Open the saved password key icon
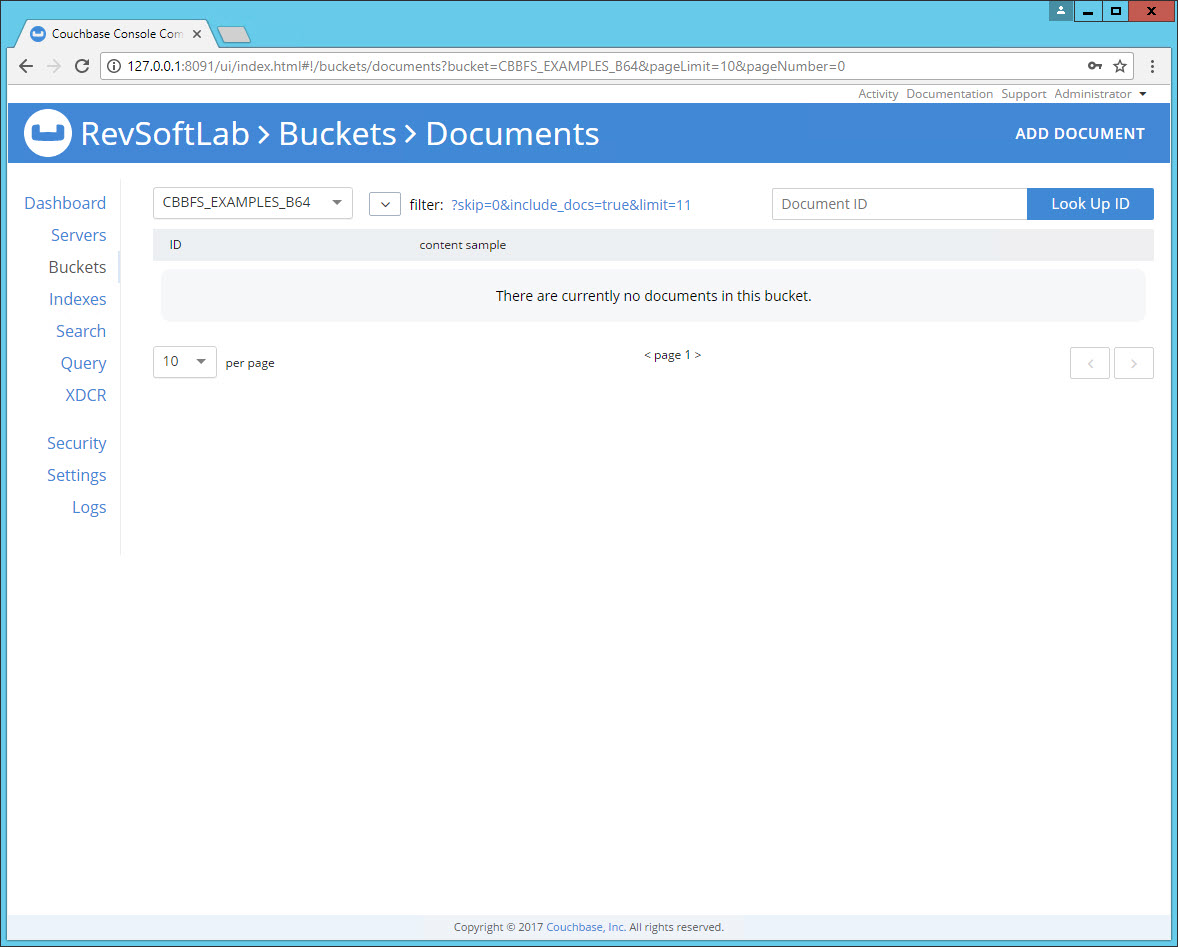The width and height of the screenshot is (1178, 947). click(x=1095, y=66)
